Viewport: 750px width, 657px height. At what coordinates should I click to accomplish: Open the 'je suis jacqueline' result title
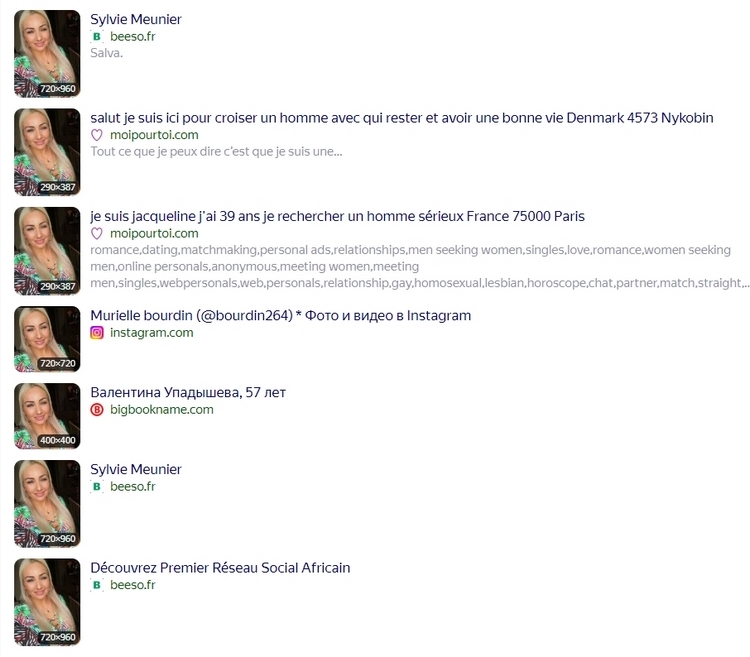[x=337, y=216]
